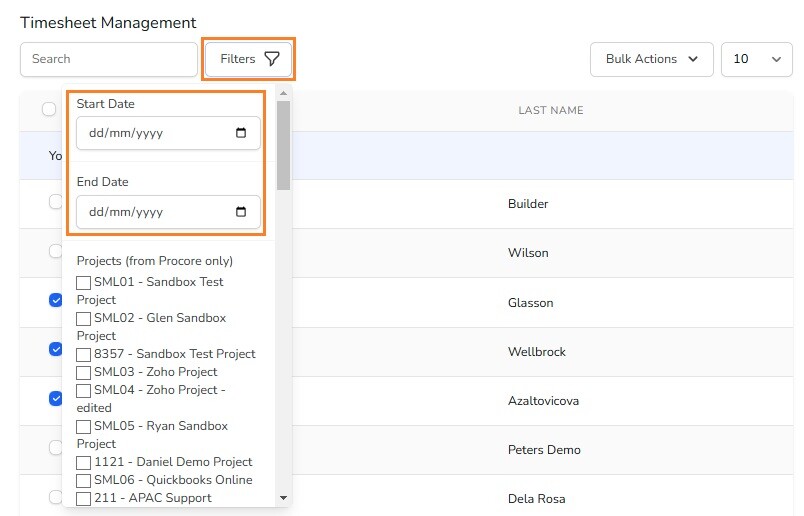Click the Start Date input field
804x516 pixels.
168,133
